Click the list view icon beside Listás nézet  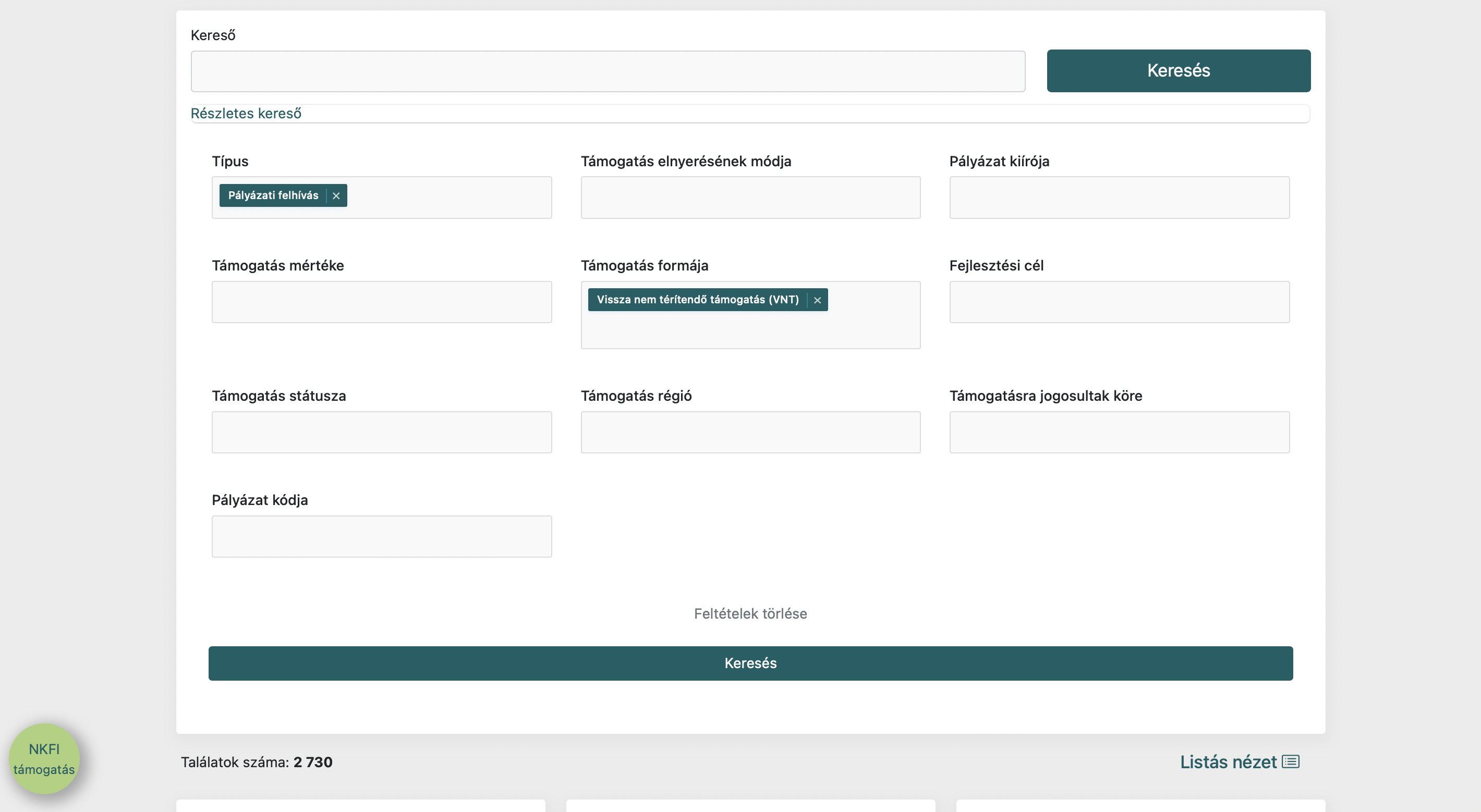tap(1291, 761)
